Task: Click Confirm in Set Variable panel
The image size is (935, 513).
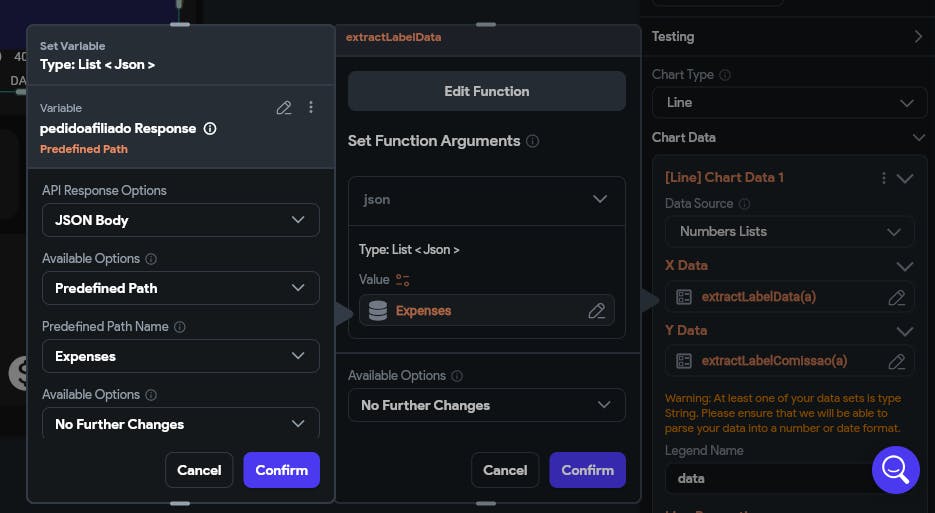Action: [x=281, y=470]
